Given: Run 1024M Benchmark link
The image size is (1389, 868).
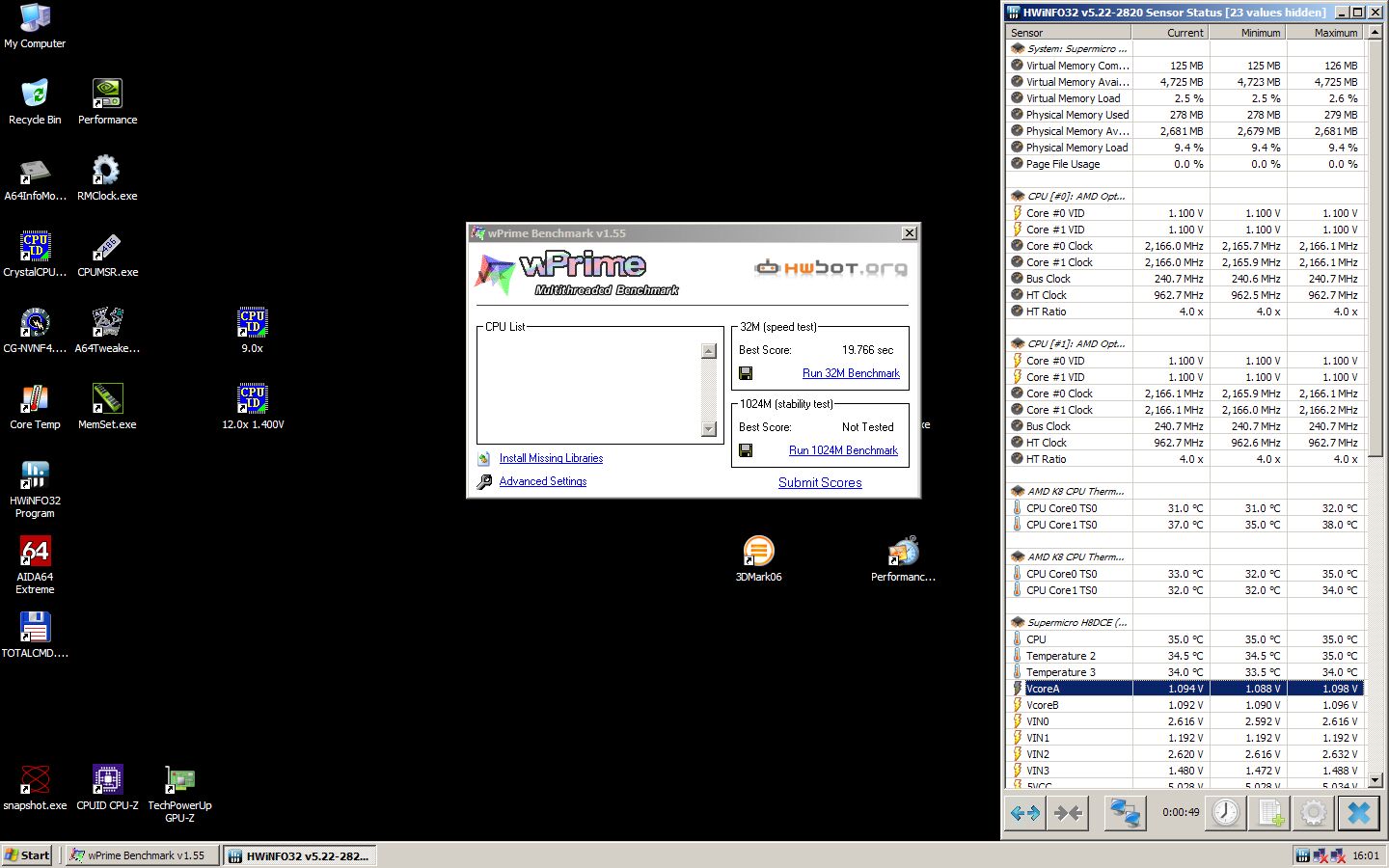Looking at the screenshot, I should [x=843, y=450].
